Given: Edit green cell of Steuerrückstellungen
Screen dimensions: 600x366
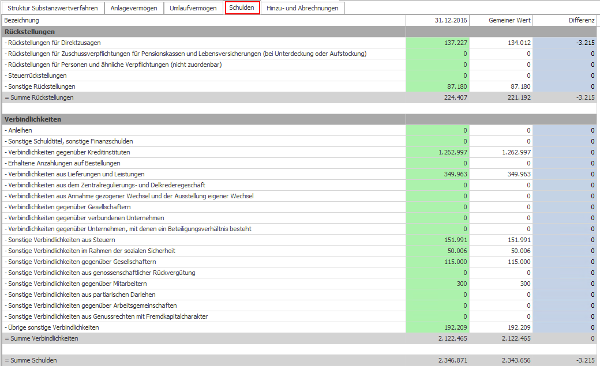Looking at the screenshot, I should coord(438,75).
